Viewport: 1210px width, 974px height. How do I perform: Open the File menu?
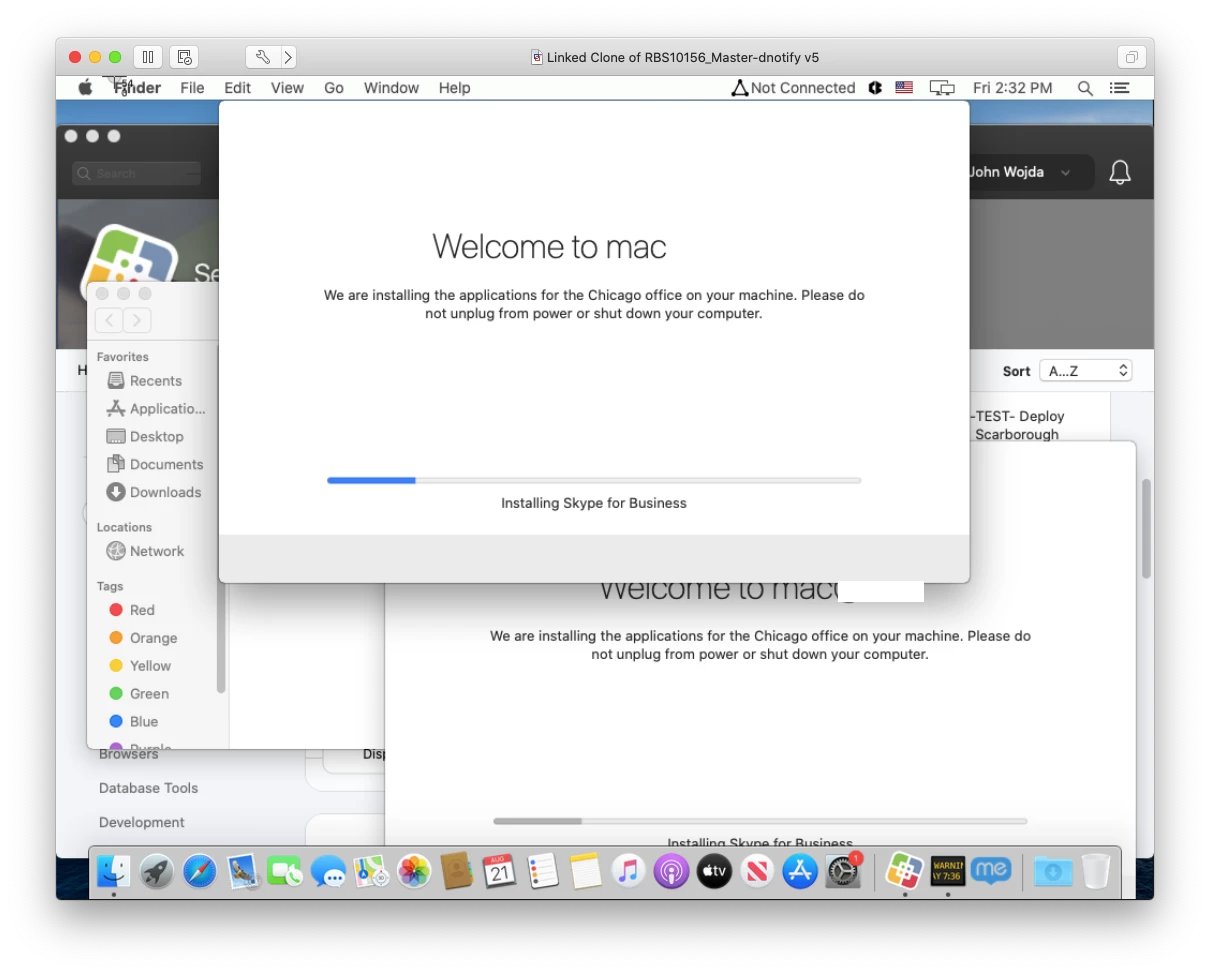[x=192, y=88]
